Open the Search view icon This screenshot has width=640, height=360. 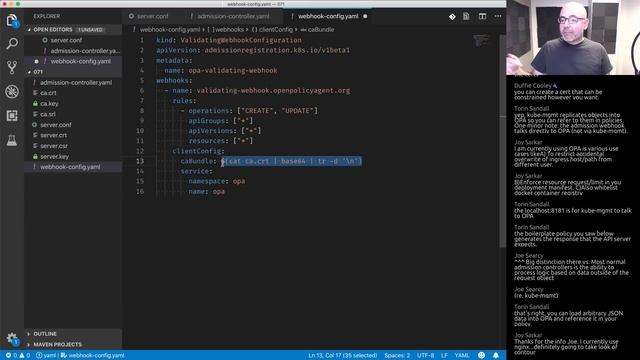12,43
